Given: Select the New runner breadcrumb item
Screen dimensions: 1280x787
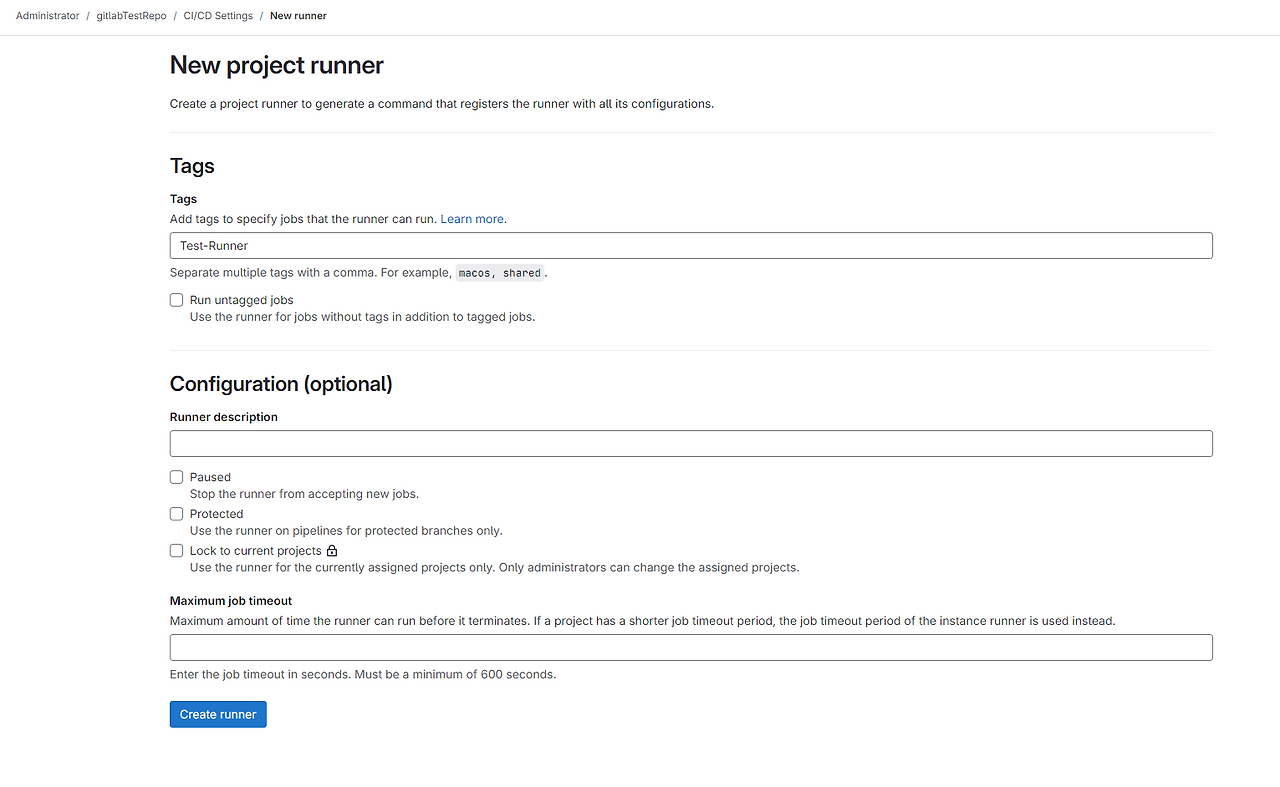Looking at the screenshot, I should (x=297, y=15).
